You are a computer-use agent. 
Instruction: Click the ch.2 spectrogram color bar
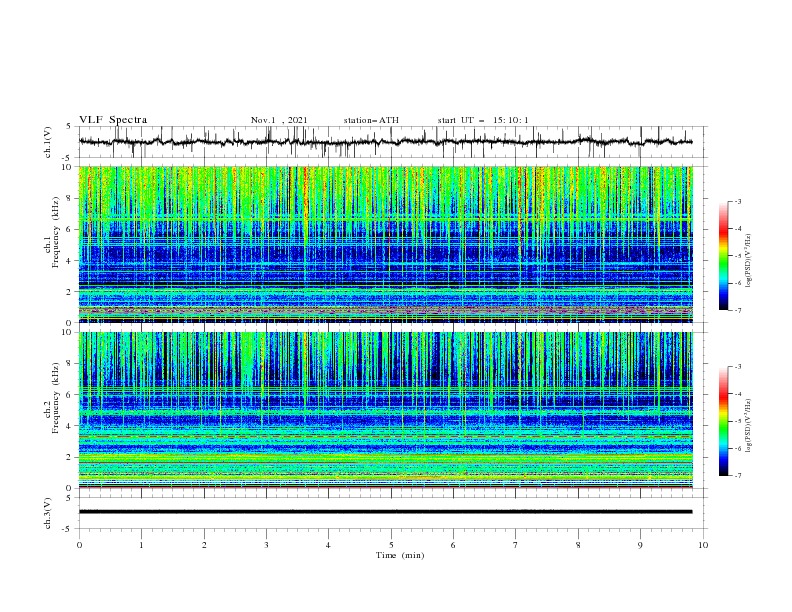(x=723, y=421)
